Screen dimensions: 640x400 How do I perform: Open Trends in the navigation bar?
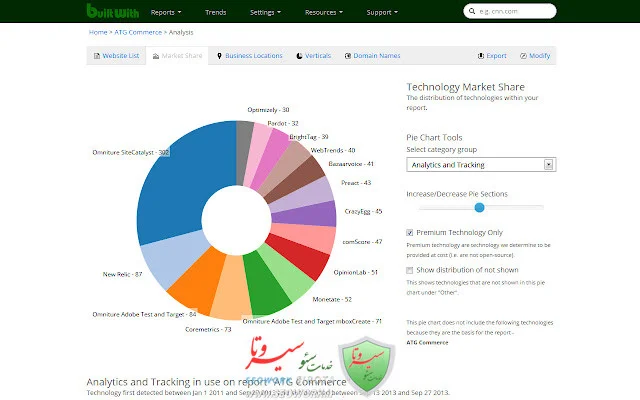pyautogui.click(x=216, y=13)
